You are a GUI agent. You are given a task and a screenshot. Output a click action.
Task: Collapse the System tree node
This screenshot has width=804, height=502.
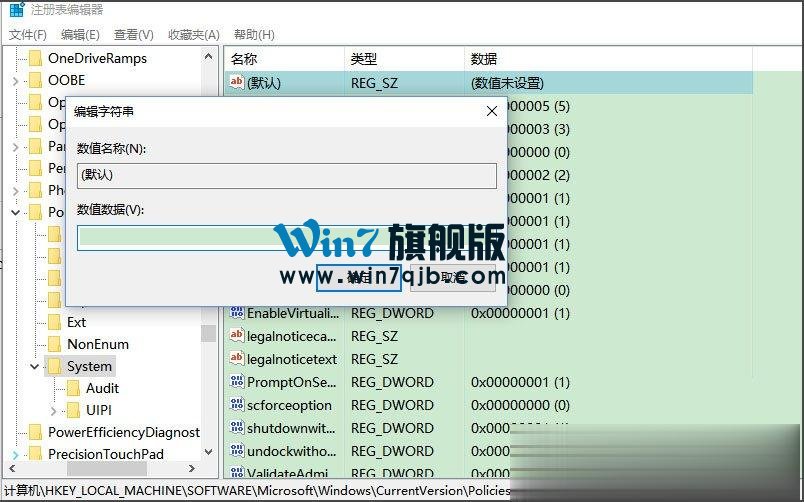(34, 367)
